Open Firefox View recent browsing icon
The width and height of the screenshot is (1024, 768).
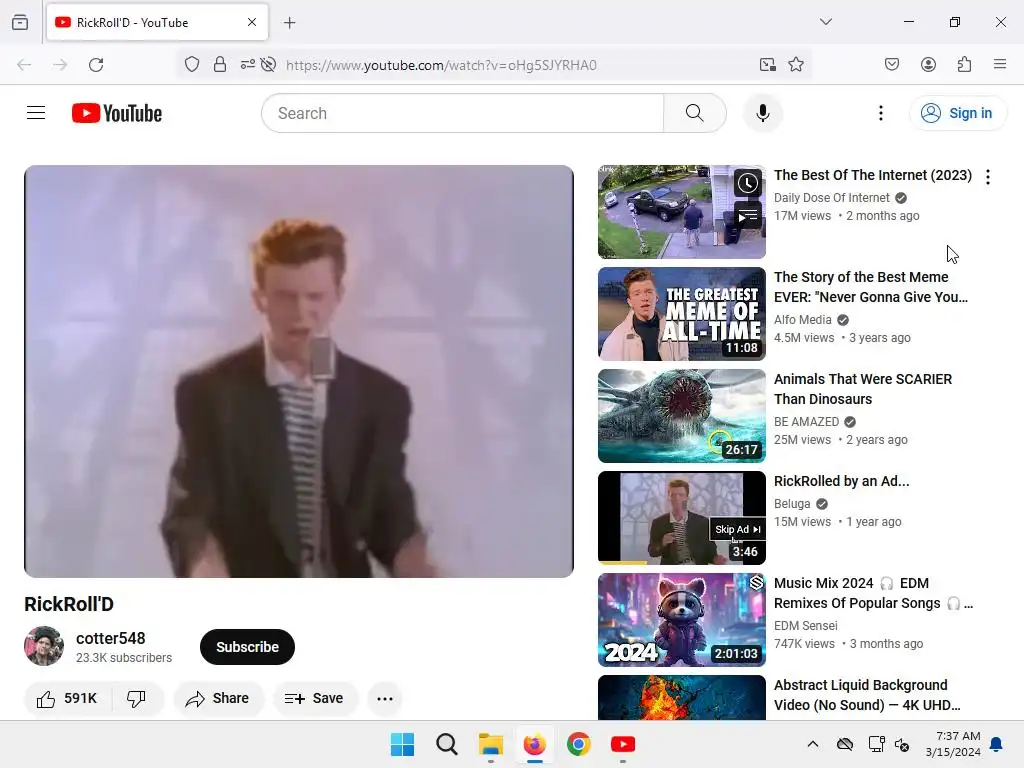coord(20,22)
